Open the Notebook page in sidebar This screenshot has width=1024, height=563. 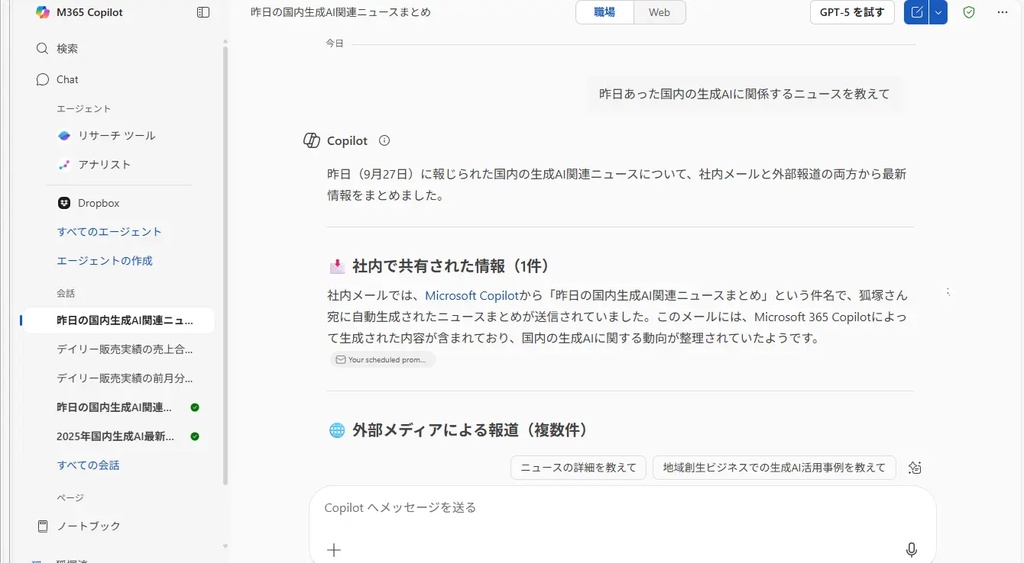pyautogui.click(x=88, y=526)
